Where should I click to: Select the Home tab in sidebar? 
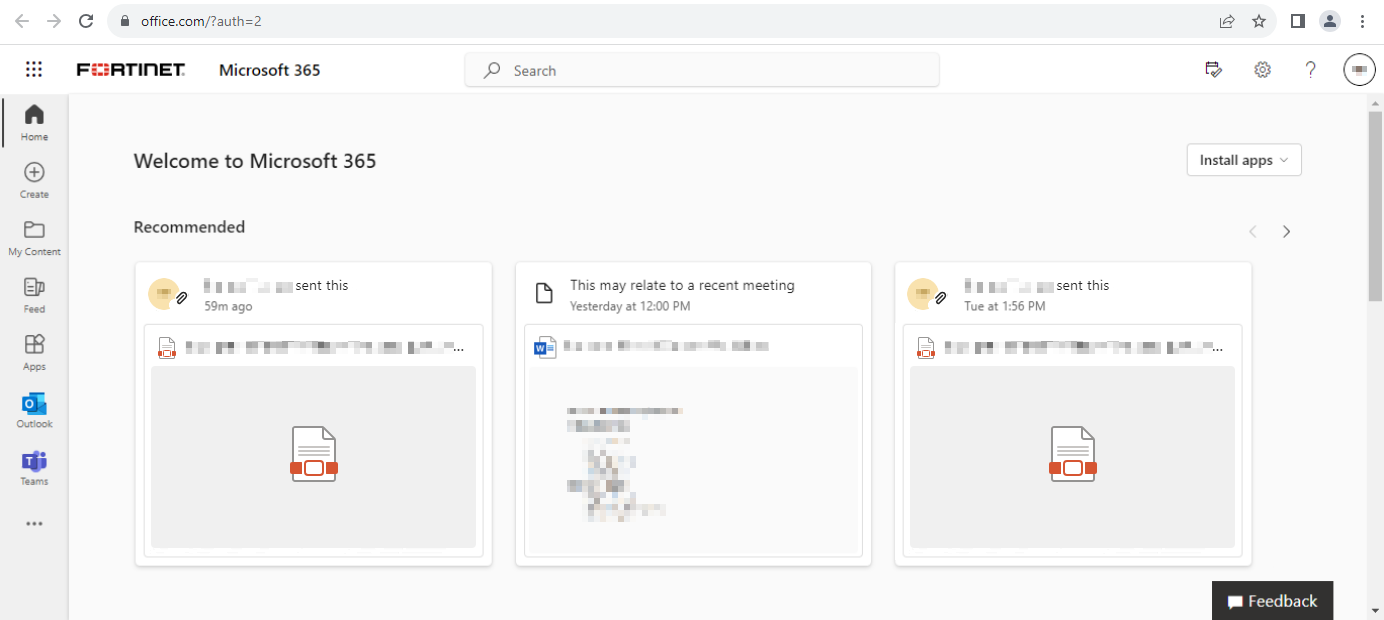click(34, 122)
